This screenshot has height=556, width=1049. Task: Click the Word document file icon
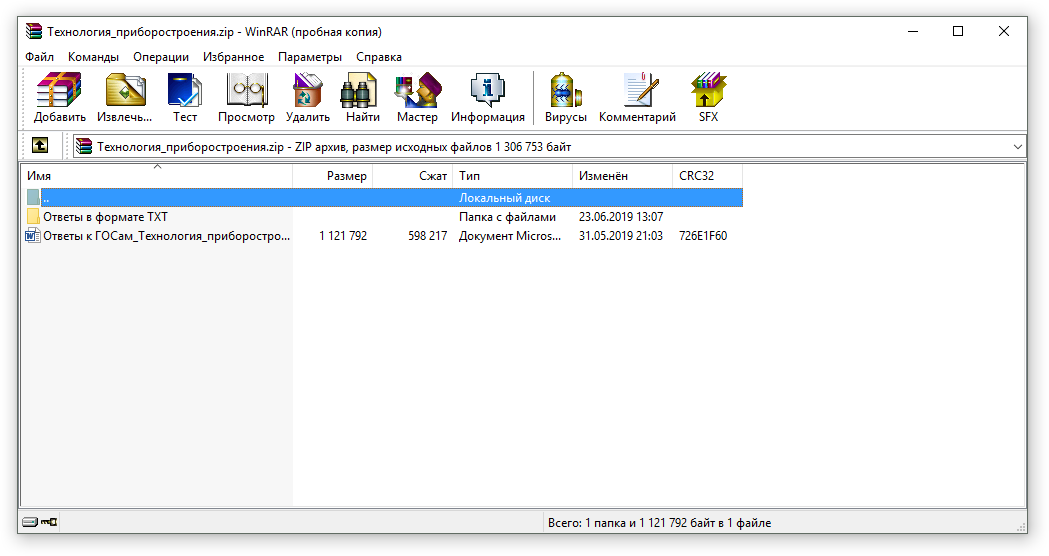[x=32, y=236]
